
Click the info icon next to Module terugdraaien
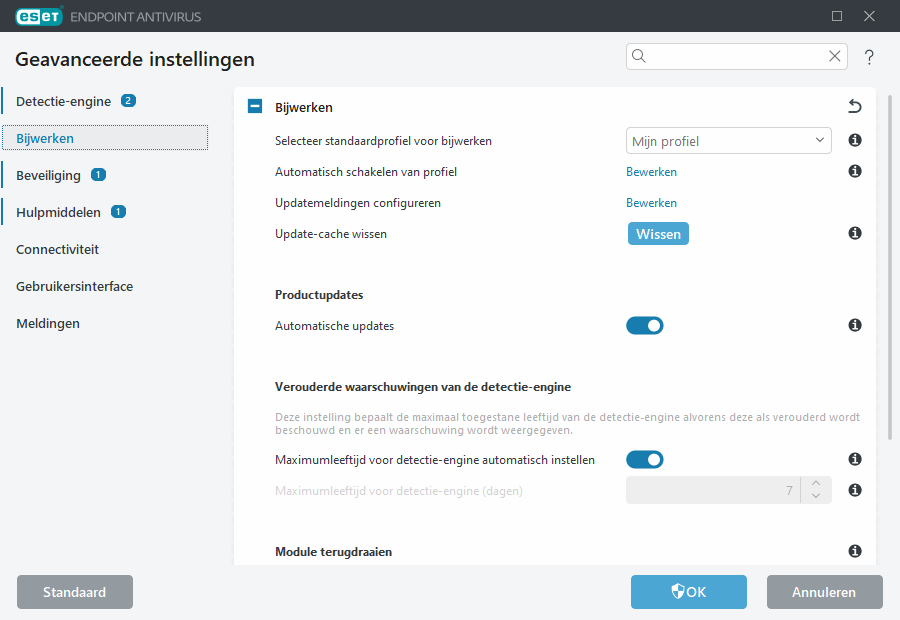coord(855,551)
